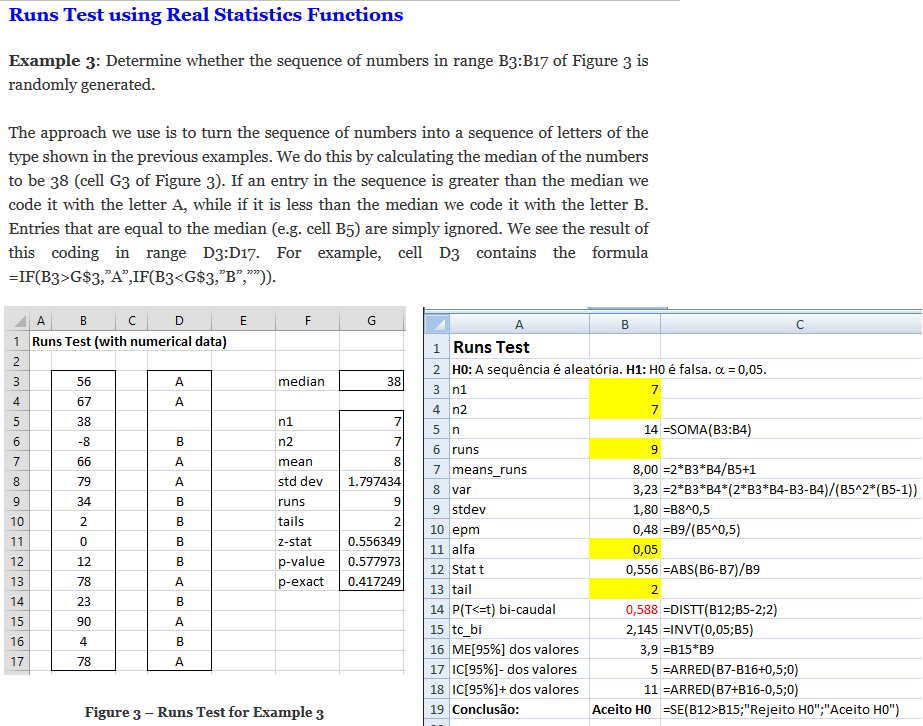Click the =B9/(B5^0,5) formula text
The image size is (923, 726).
coord(702,530)
